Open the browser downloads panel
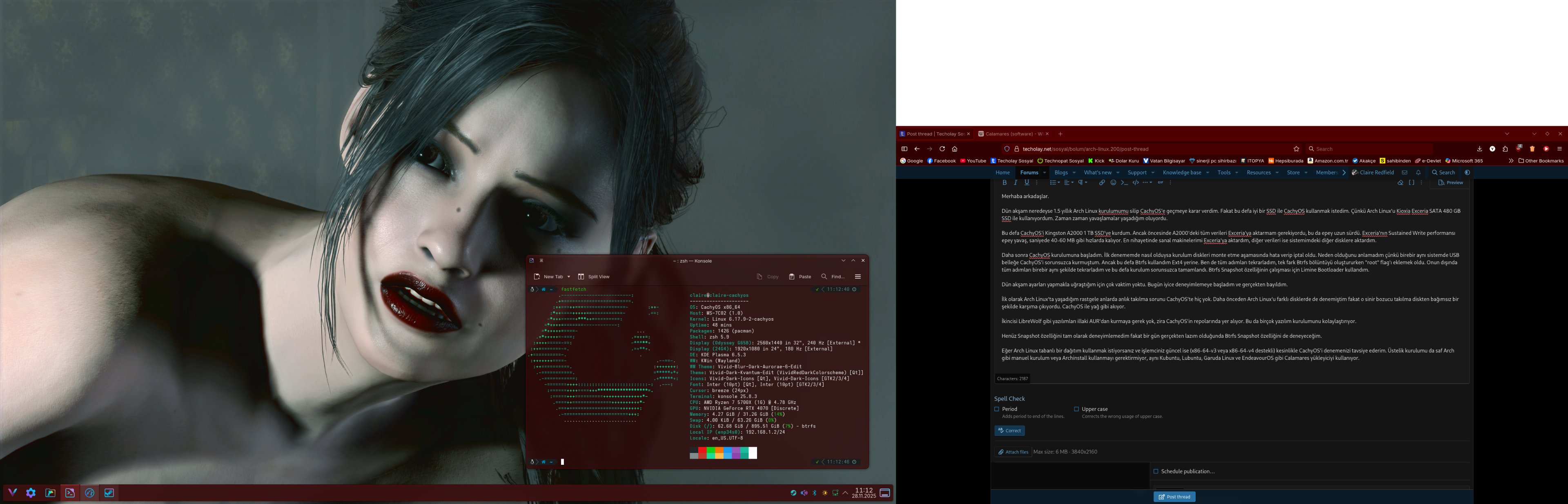This screenshot has width=1568, height=504. 1479,149
